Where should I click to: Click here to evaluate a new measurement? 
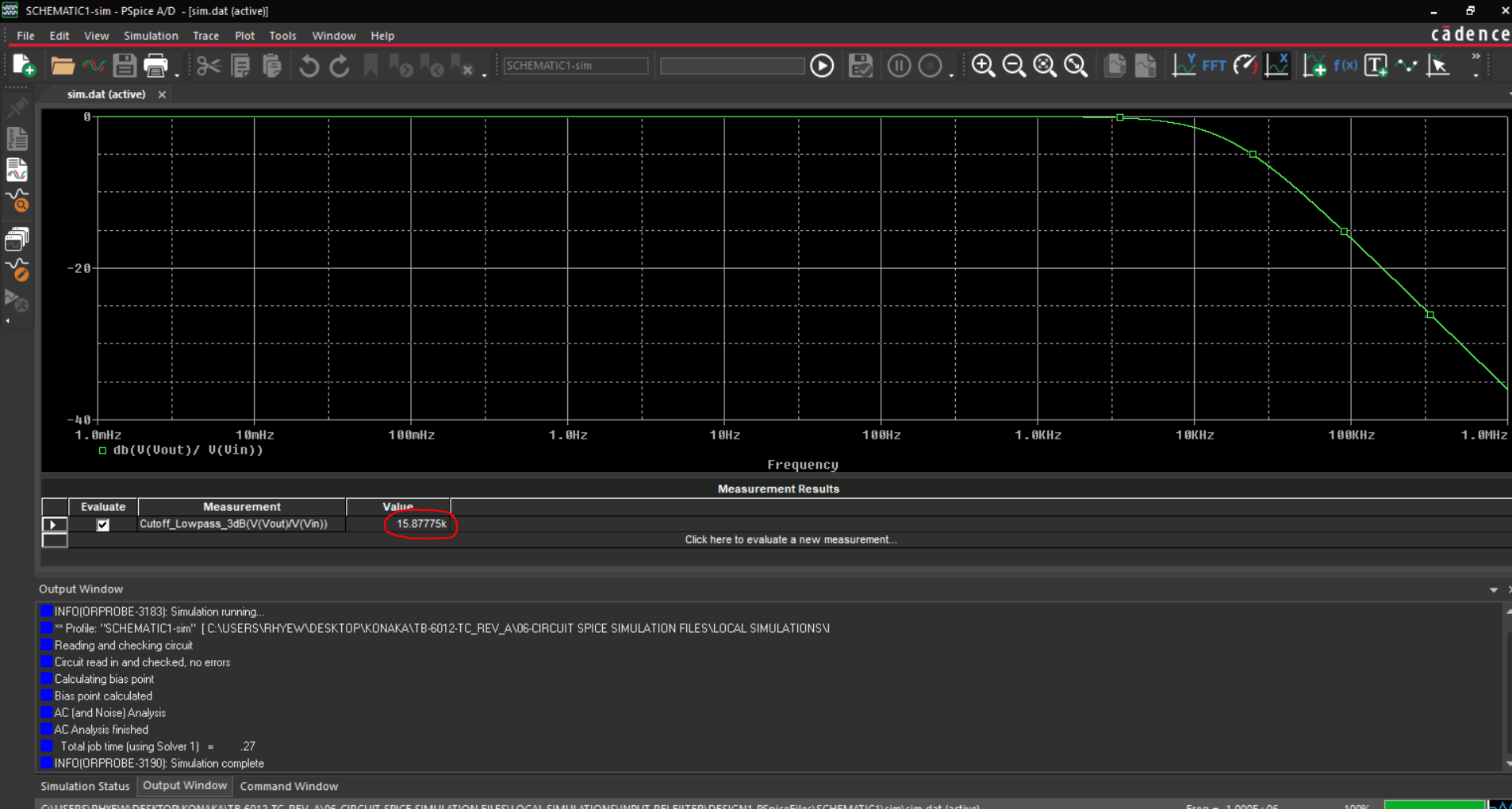pos(790,539)
